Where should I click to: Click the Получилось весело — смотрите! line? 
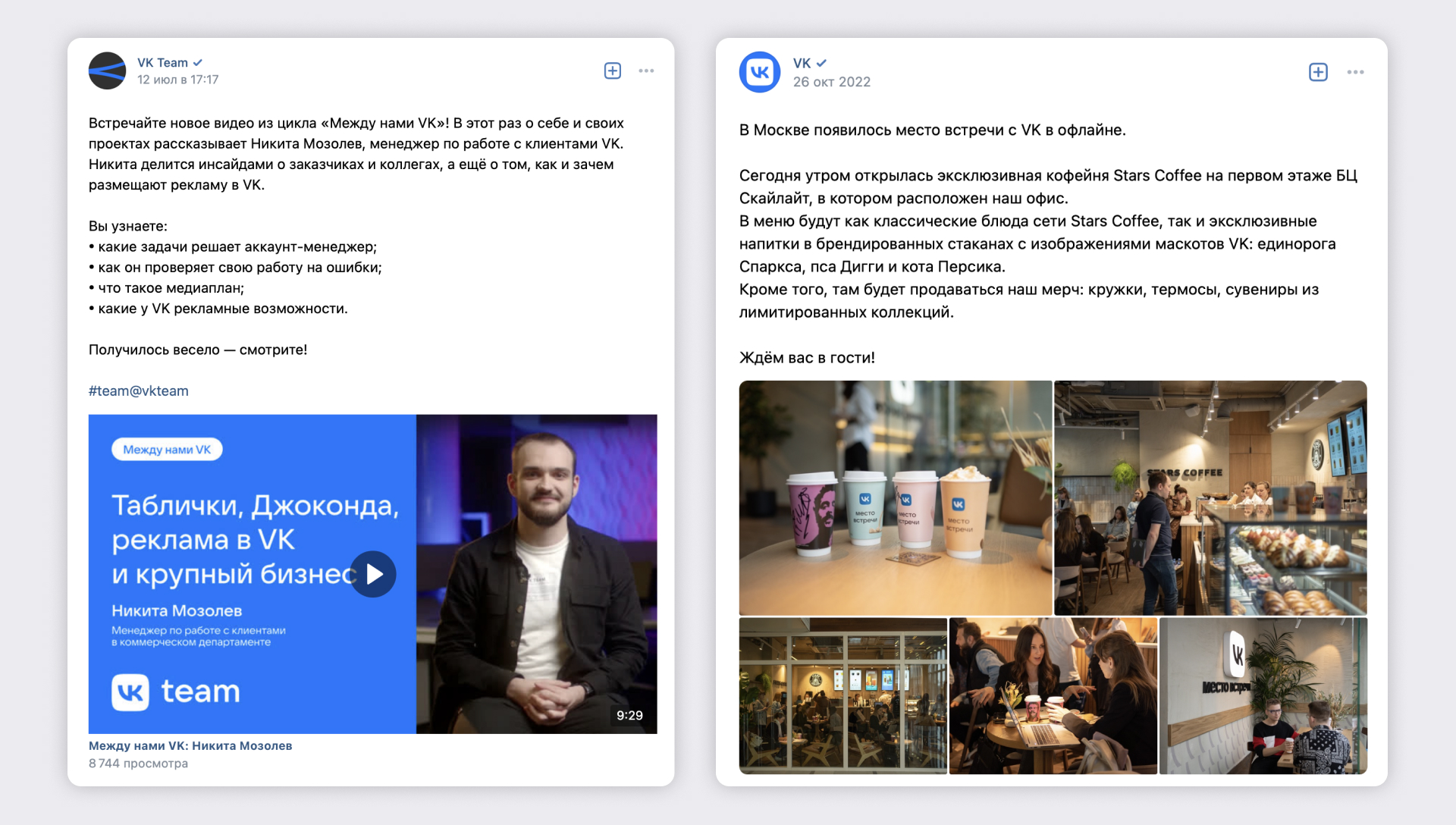coord(198,350)
